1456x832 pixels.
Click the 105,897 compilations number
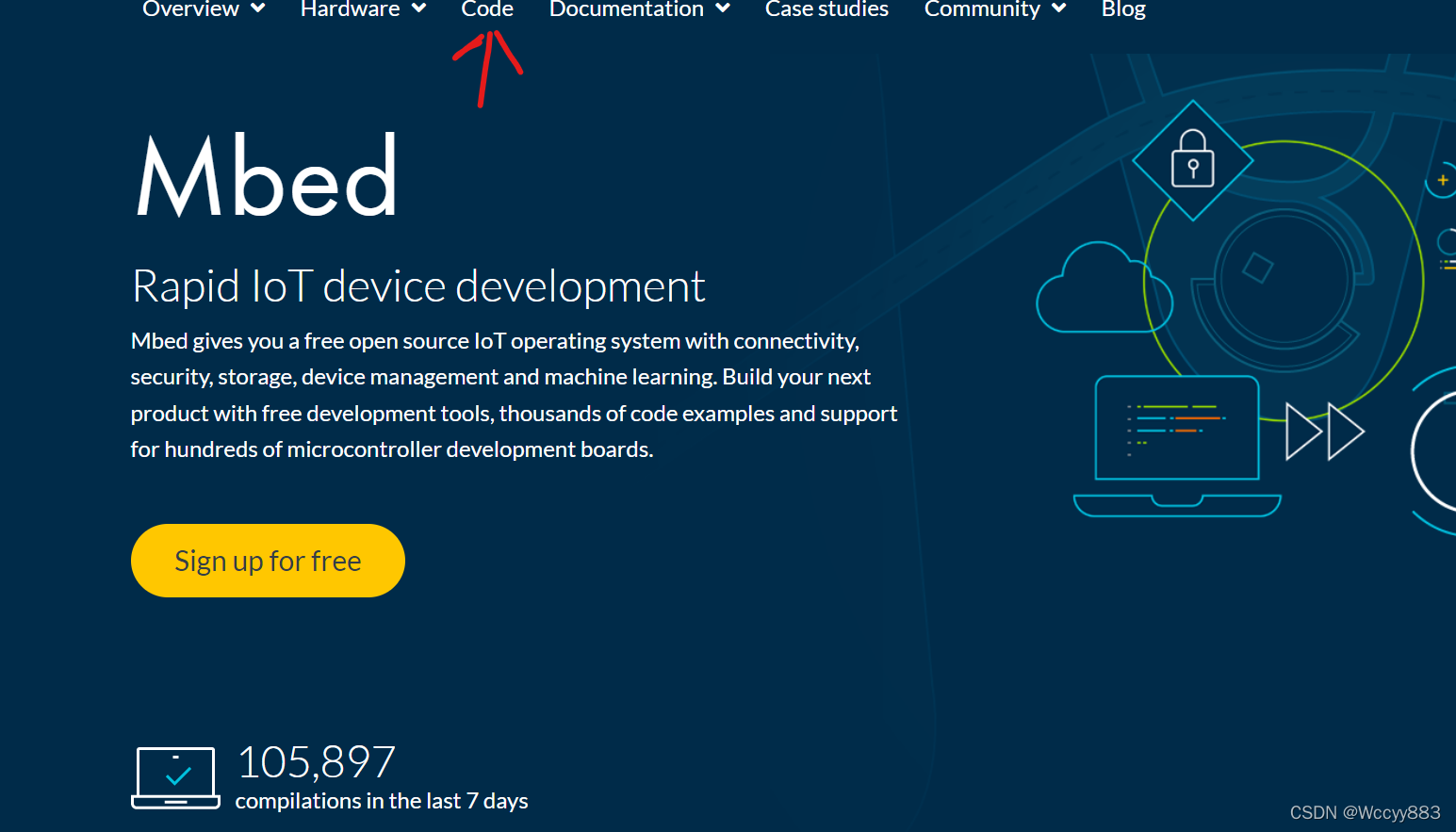pos(316,762)
